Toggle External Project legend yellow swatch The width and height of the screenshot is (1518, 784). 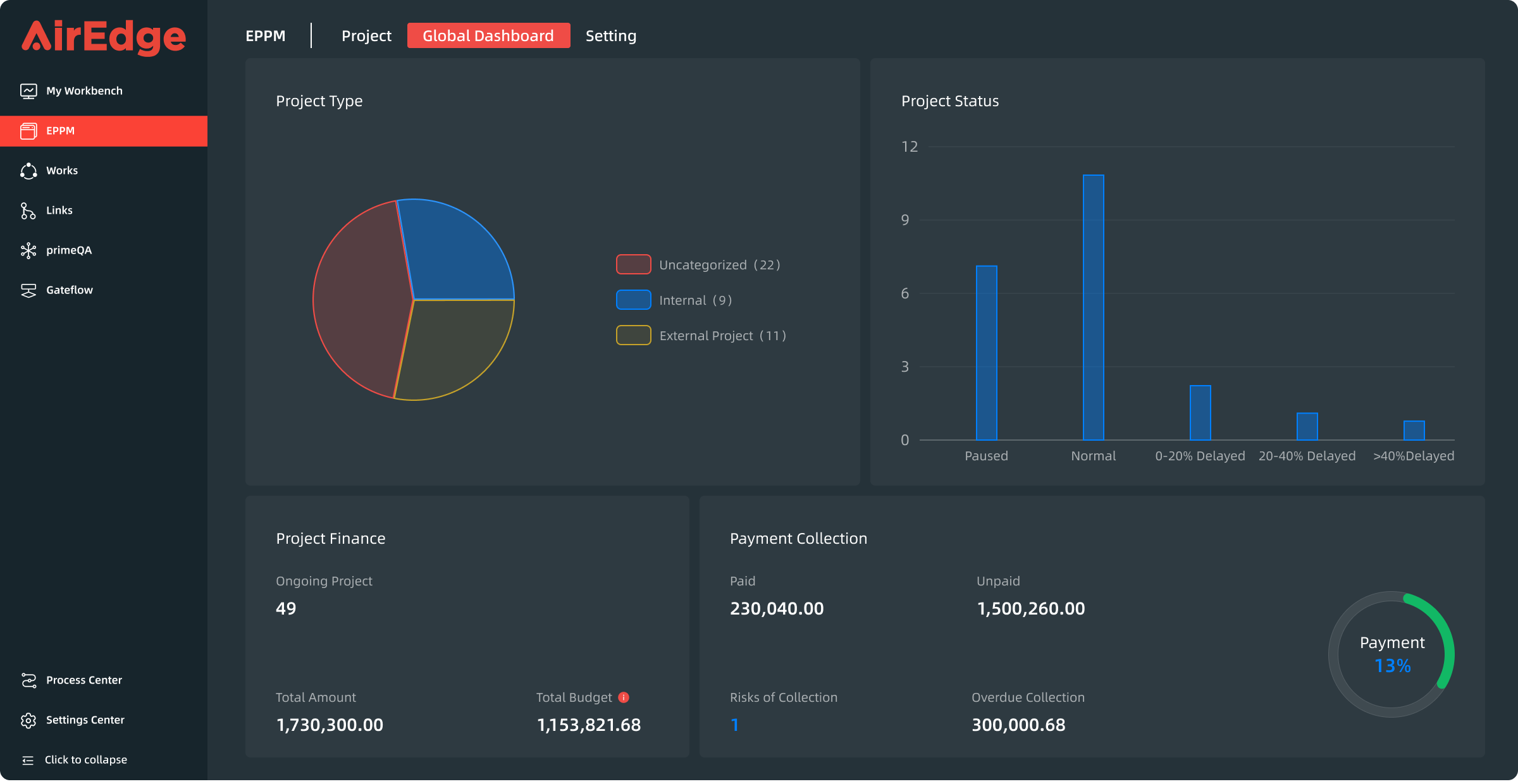(633, 335)
